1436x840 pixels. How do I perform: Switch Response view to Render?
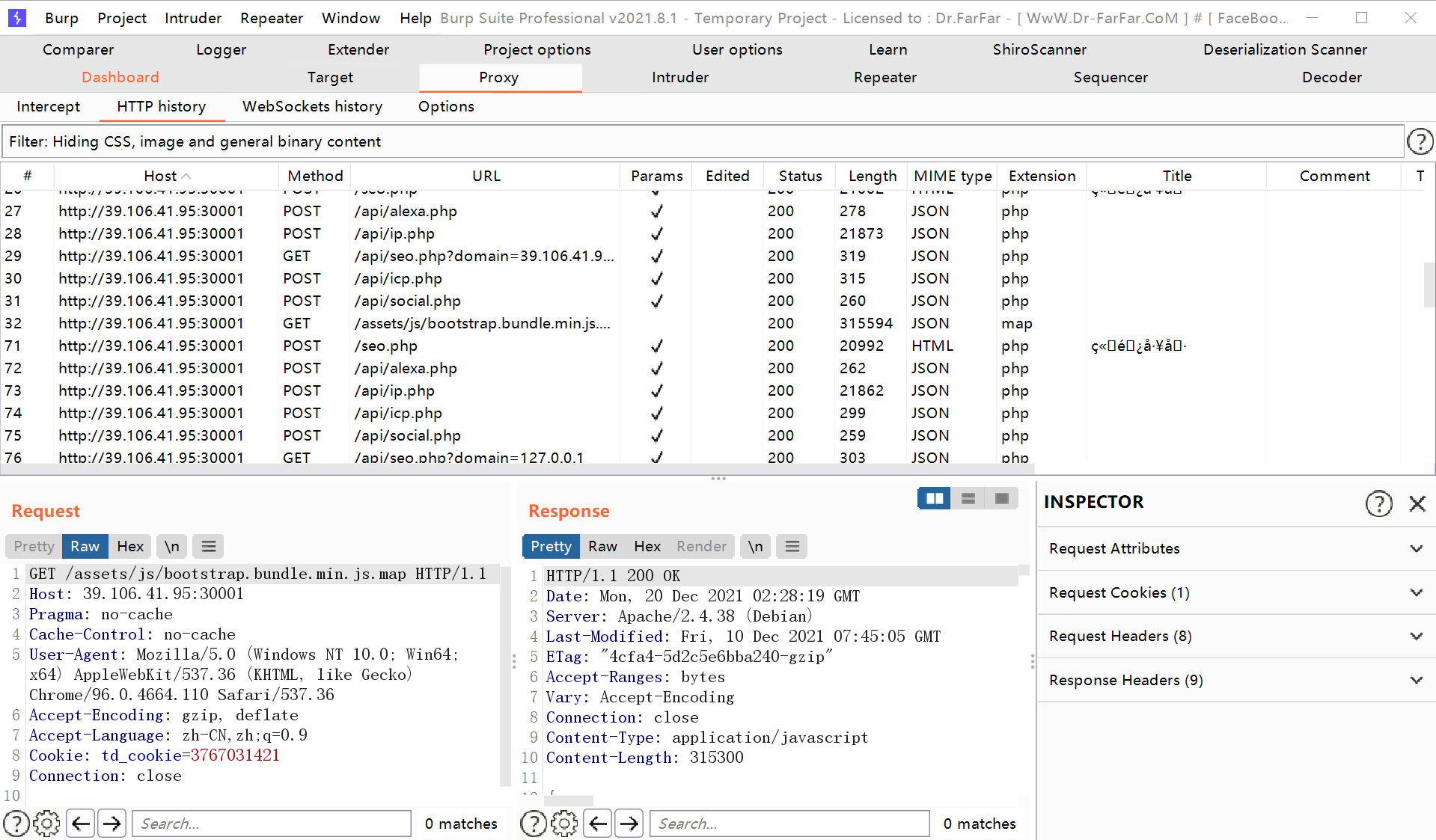pyautogui.click(x=701, y=546)
